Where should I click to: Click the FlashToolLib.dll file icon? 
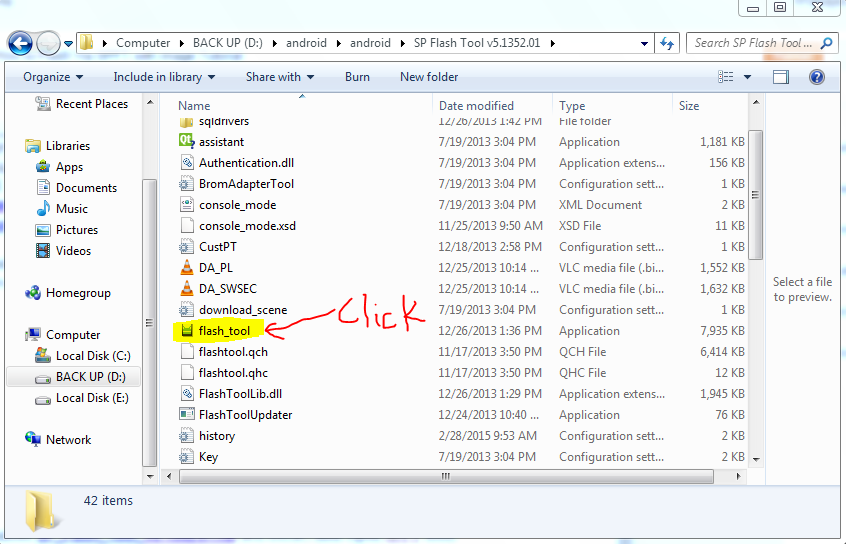point(187,394)
